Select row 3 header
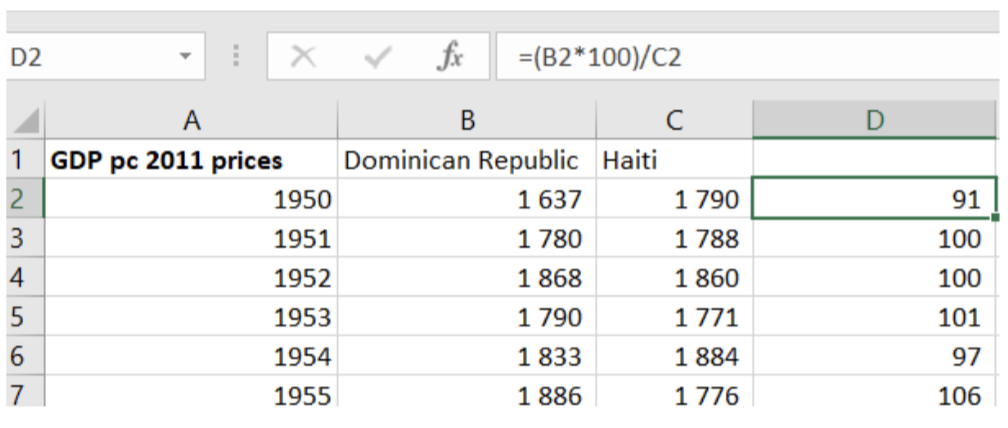Image resolution: width=1008 pixels, height=428 pixels. [24, 238]
